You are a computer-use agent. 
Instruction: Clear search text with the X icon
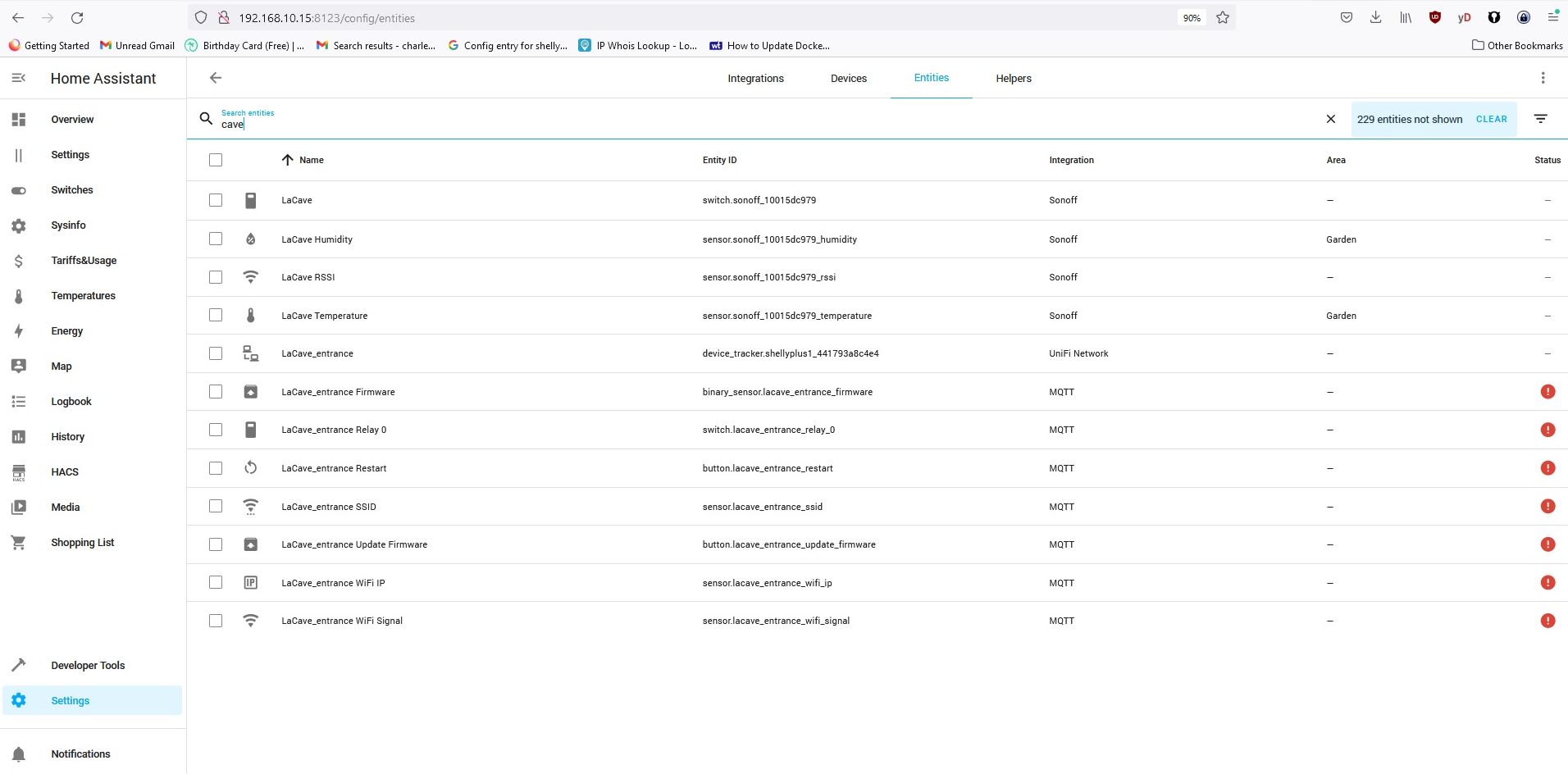pyautogui.click(x=1331, y=119)
